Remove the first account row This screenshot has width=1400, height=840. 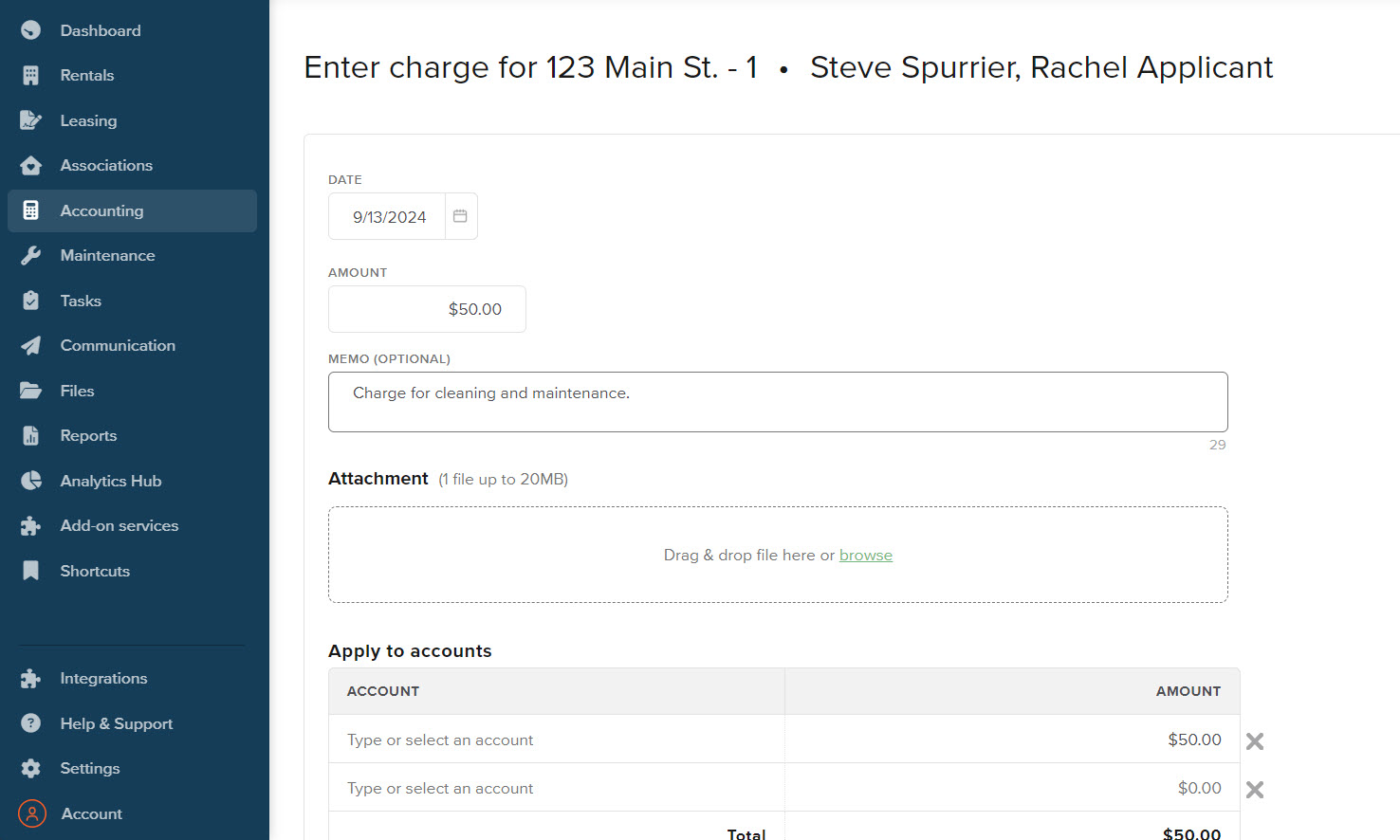pyautogui.click(x=1254, y=740)
